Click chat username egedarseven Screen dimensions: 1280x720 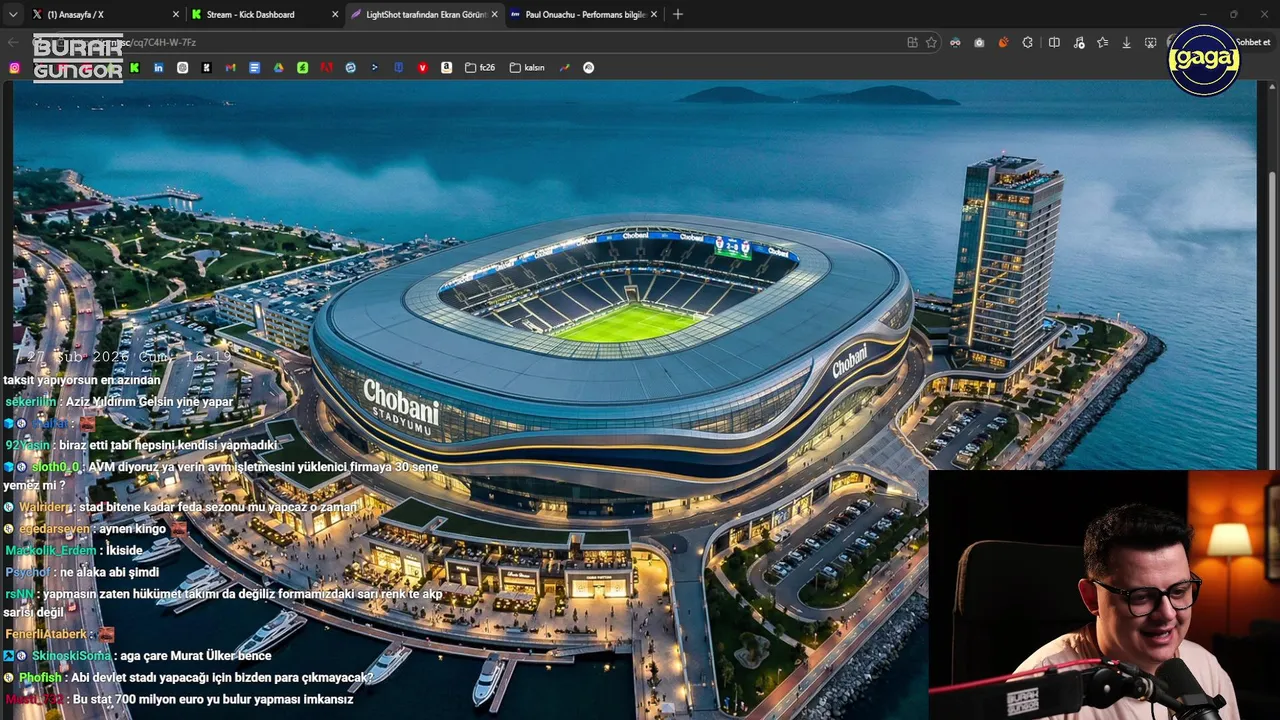click(x=53, y=528)
